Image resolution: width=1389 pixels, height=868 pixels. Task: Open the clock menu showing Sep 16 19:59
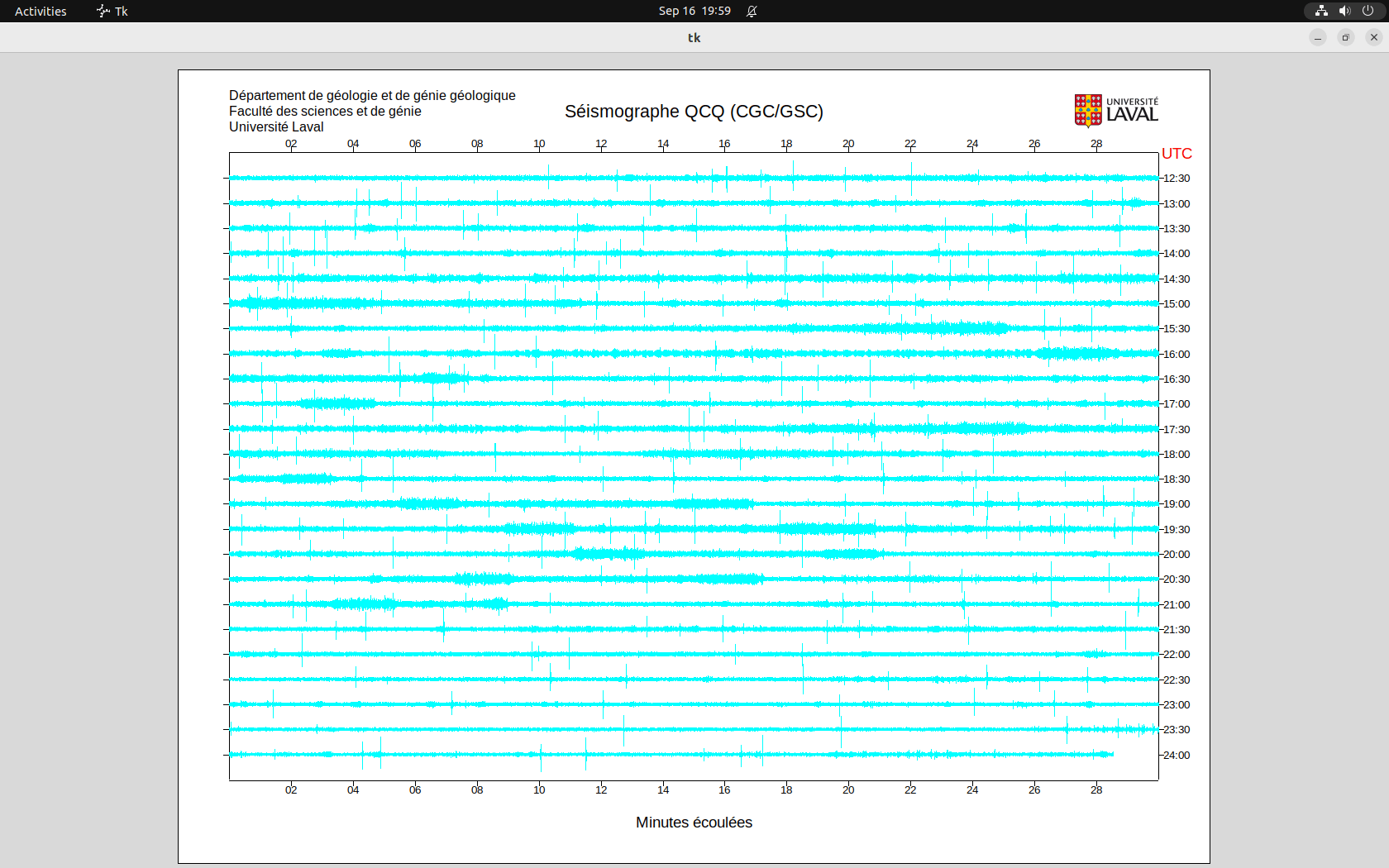(694, 11)
